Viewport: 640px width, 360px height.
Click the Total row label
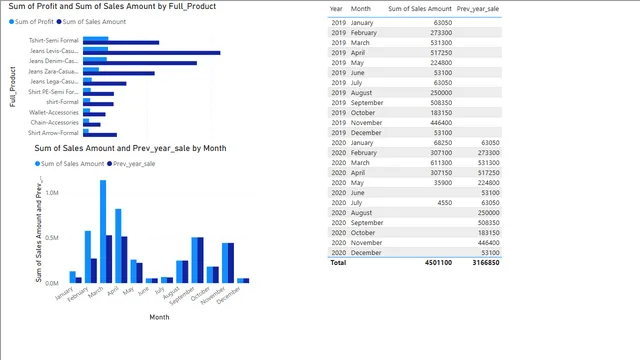pos(338,263)
